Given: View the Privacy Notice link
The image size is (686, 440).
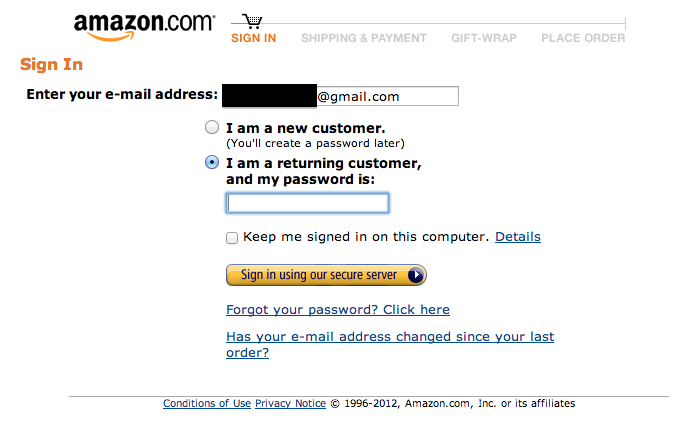Looking at the screenshot, I should point(290,404).
